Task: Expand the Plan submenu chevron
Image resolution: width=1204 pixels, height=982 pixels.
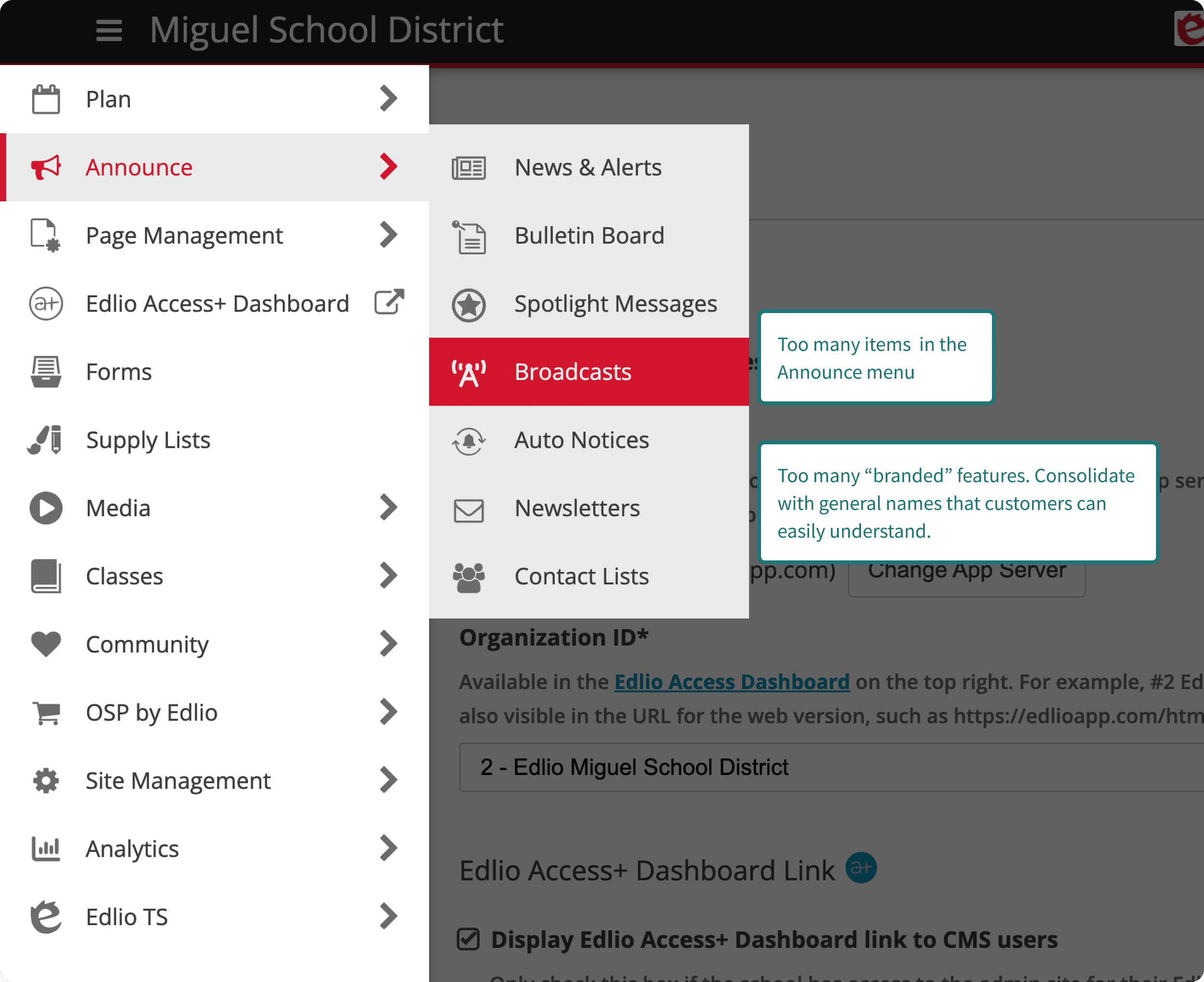Action: (388, 98)
